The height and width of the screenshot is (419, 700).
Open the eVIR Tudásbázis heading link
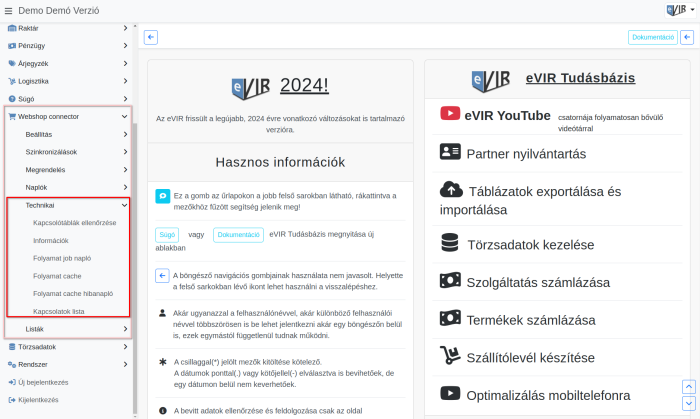pyautogui.click(x=580, y=78)
